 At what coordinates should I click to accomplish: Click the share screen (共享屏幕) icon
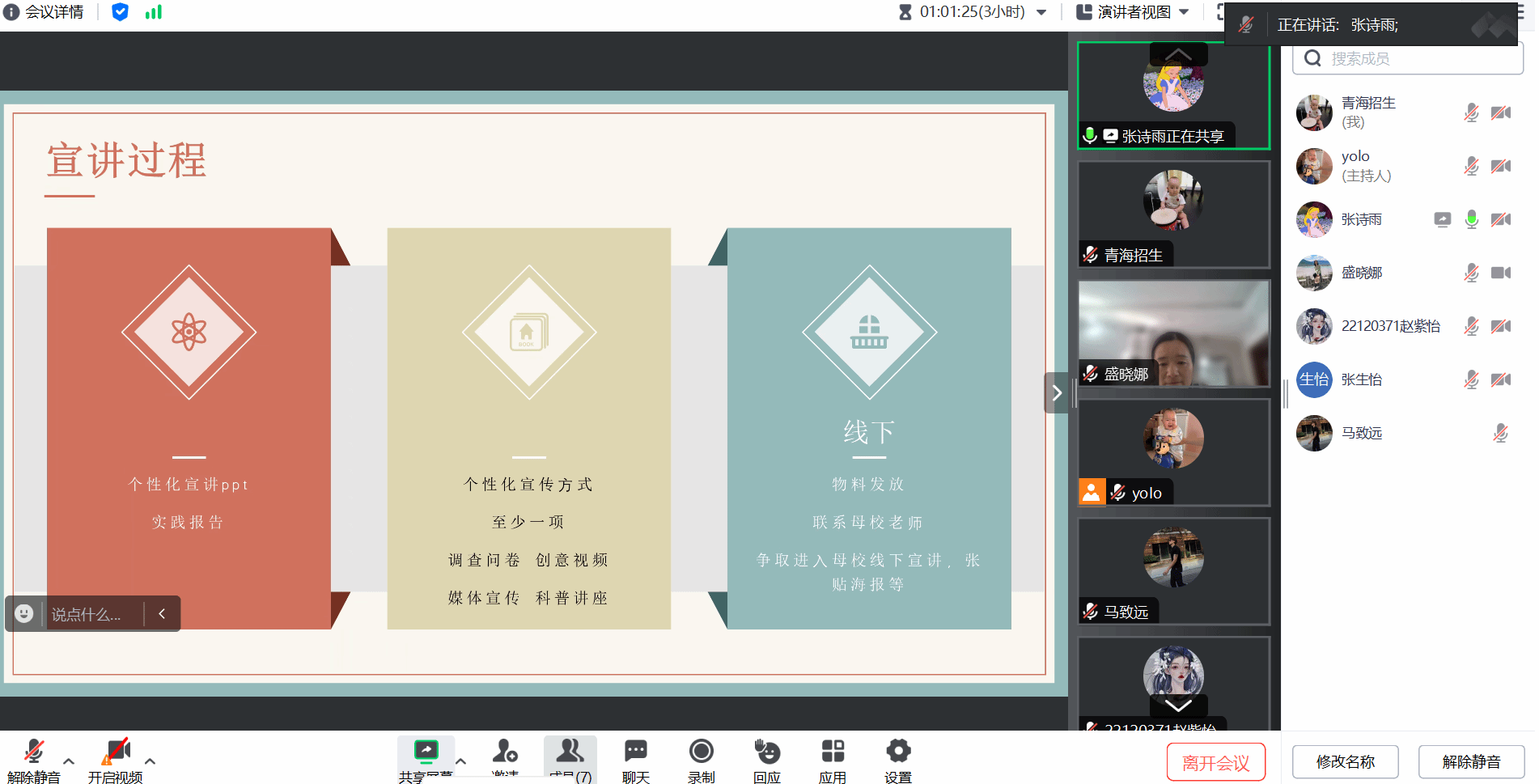click(426, 759)
